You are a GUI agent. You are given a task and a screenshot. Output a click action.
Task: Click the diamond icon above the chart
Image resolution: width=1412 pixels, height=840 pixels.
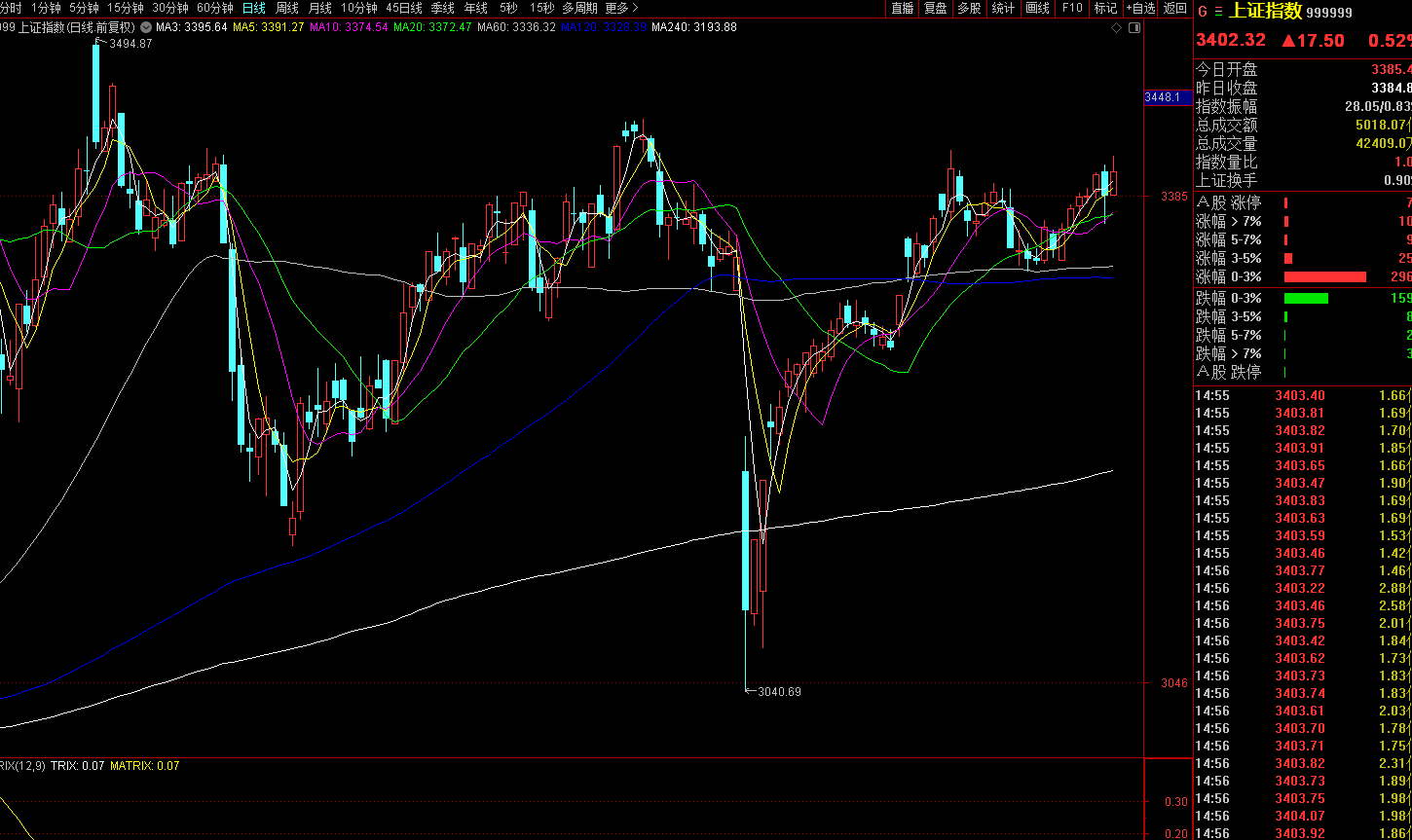(x=1116, y=28)
